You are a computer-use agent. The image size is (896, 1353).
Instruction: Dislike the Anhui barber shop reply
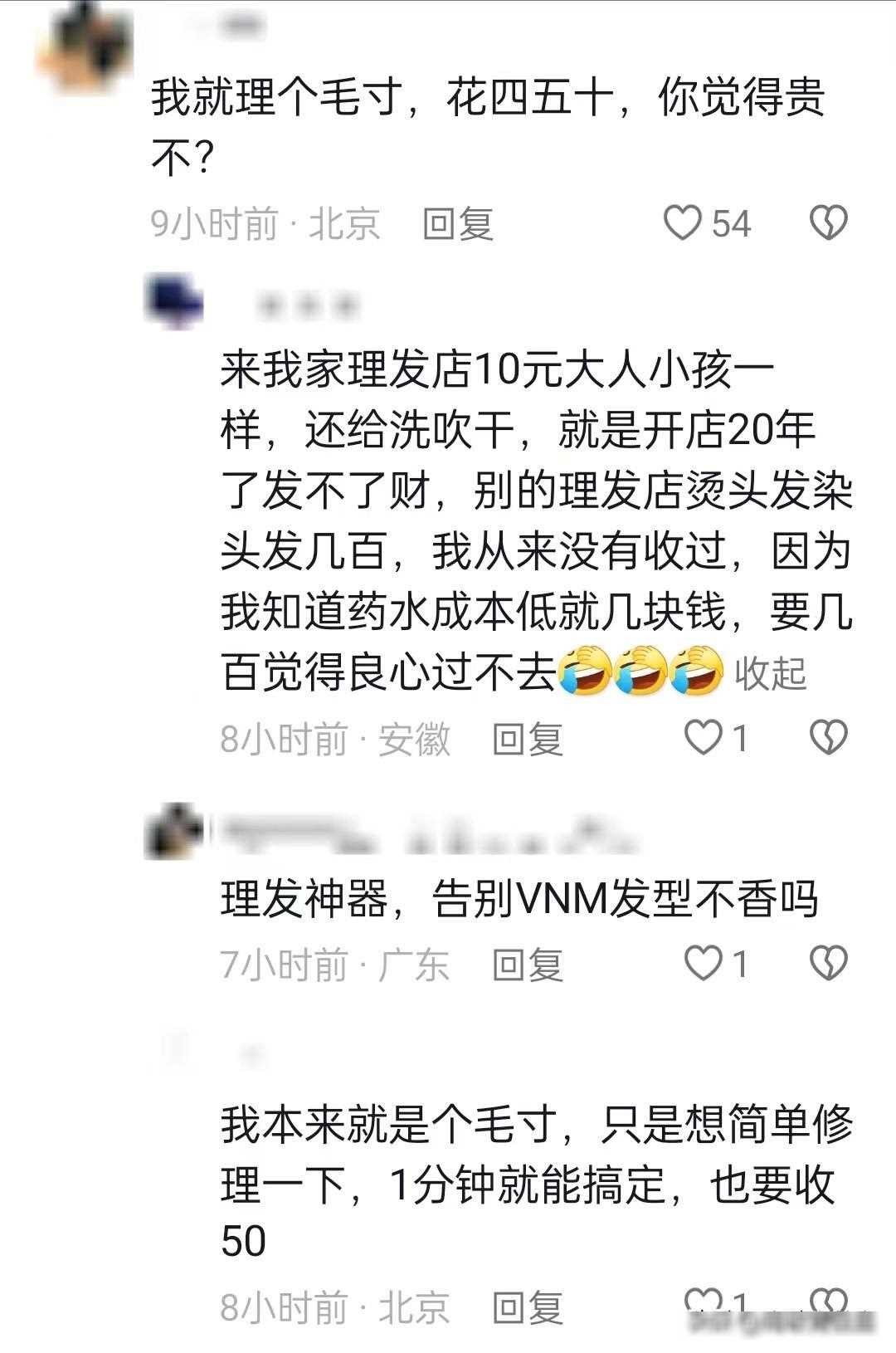[x=828, y=737]
